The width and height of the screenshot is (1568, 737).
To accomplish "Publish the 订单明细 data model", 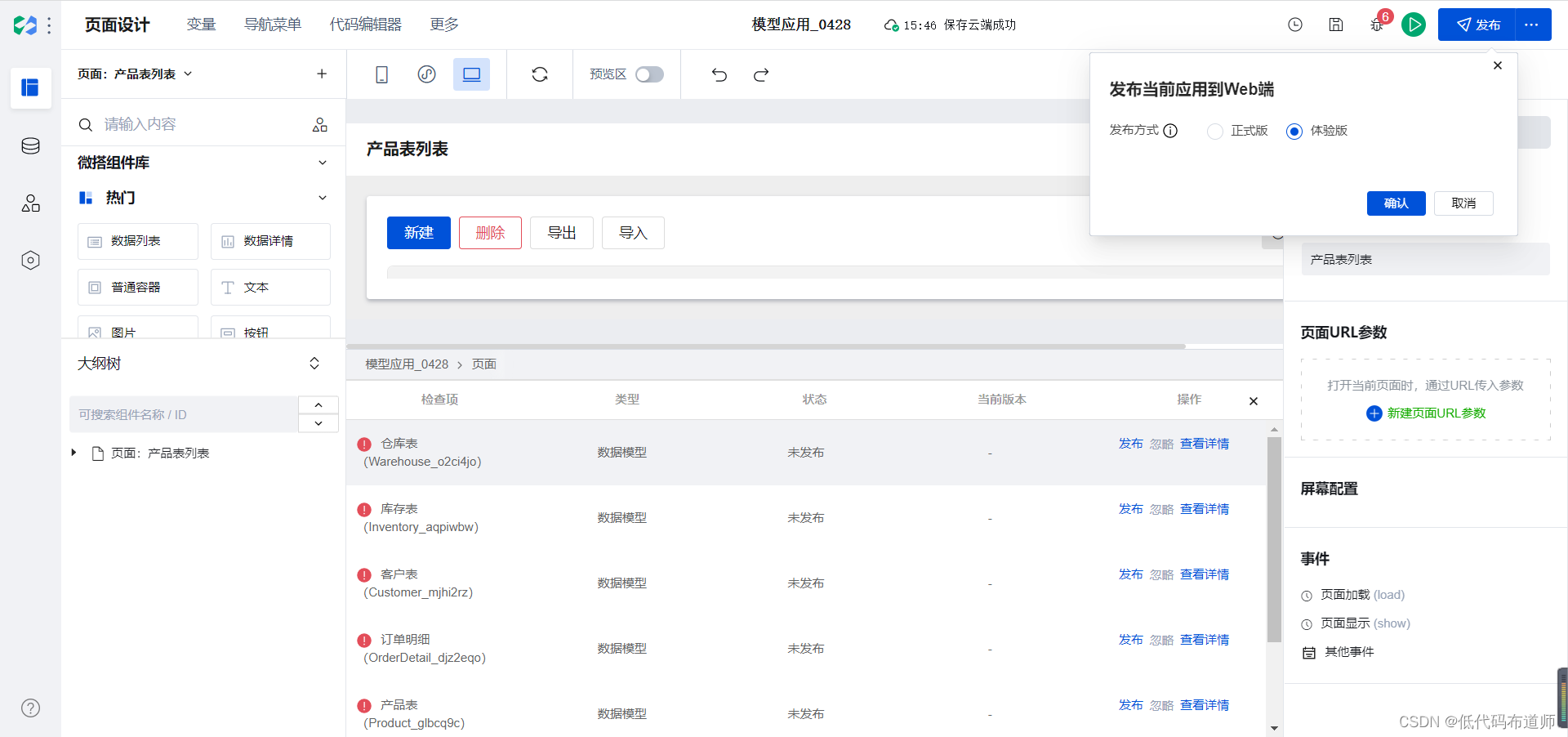I will [1130, 640].
